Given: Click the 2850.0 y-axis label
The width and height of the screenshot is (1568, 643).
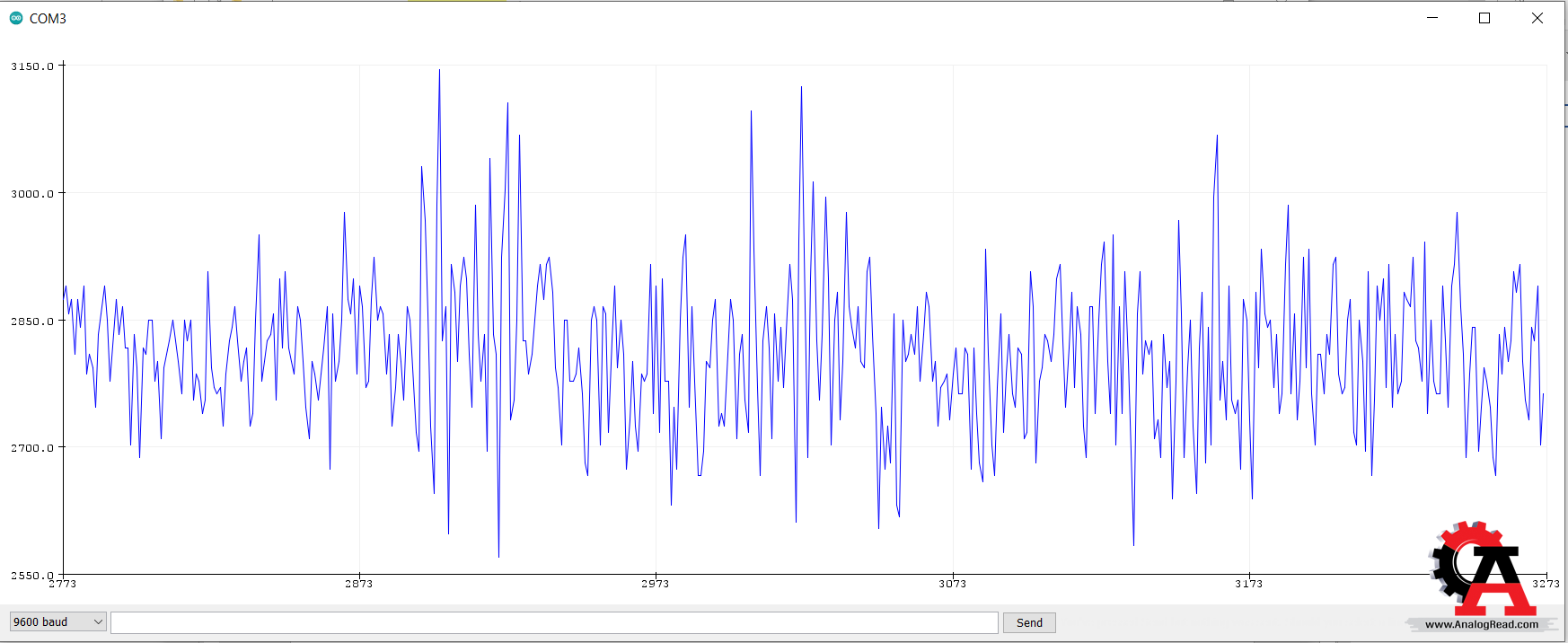Looking at the screenshot, I should pyautogui.click(x=32, y=321).
